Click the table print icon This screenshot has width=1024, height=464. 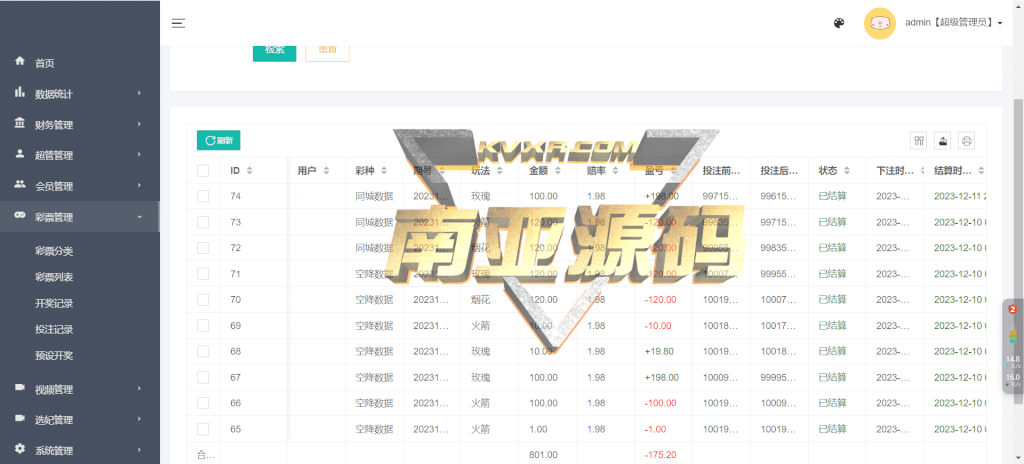click(967, 141)
